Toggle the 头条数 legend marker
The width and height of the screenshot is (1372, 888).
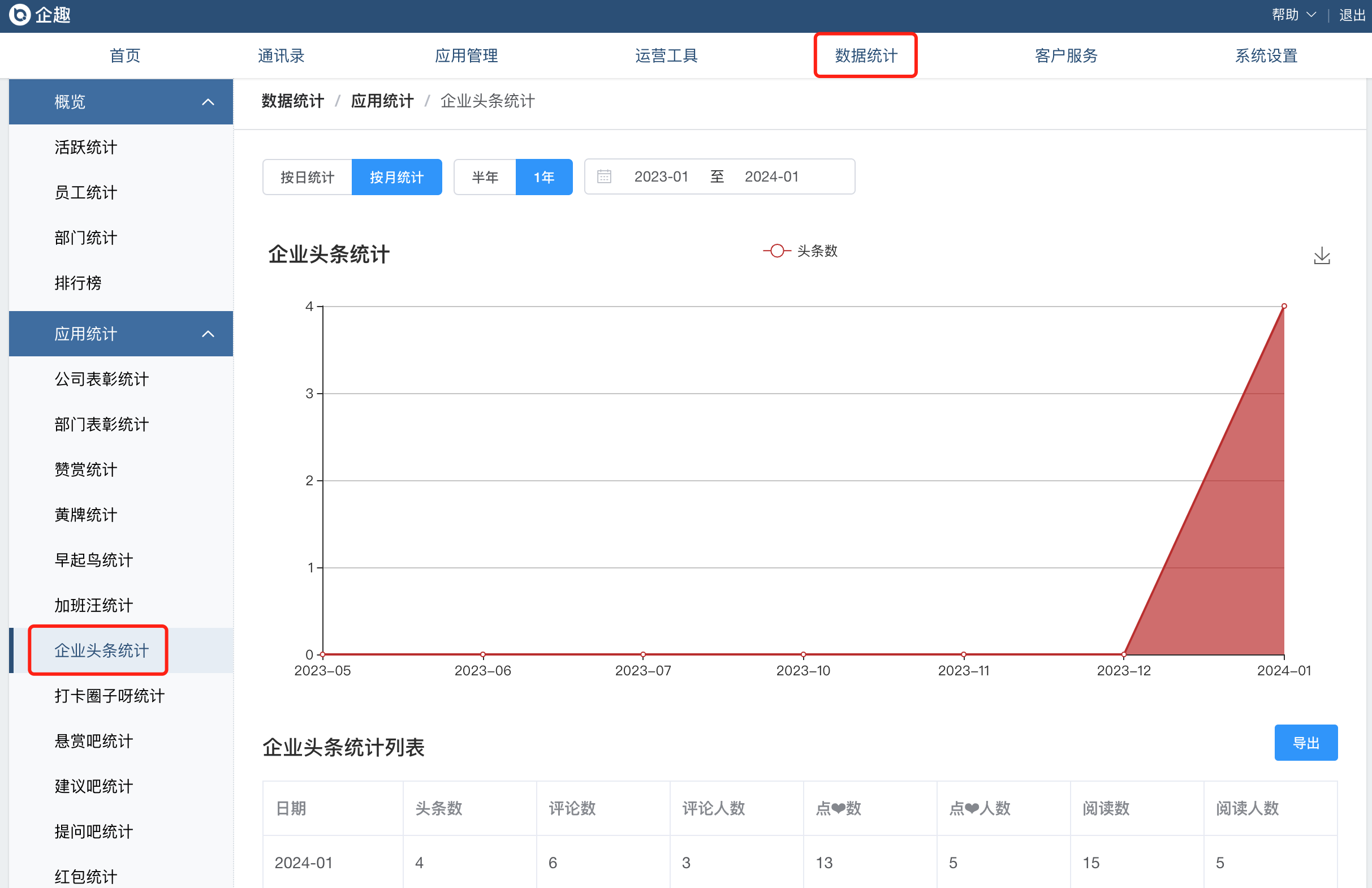[776, 251]
